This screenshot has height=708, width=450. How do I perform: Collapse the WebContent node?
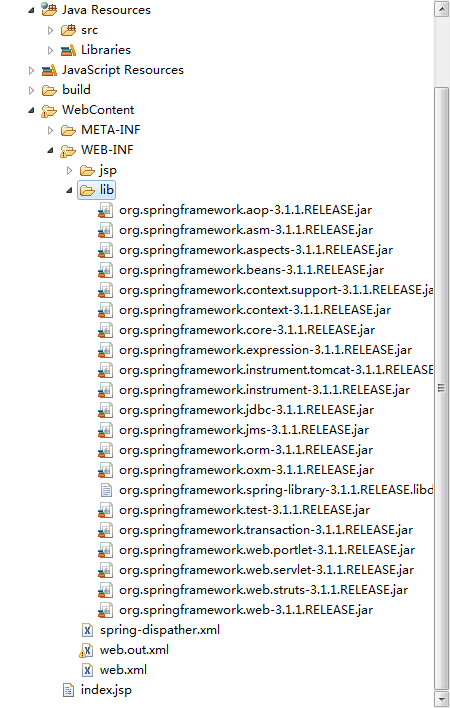(31, 110)
